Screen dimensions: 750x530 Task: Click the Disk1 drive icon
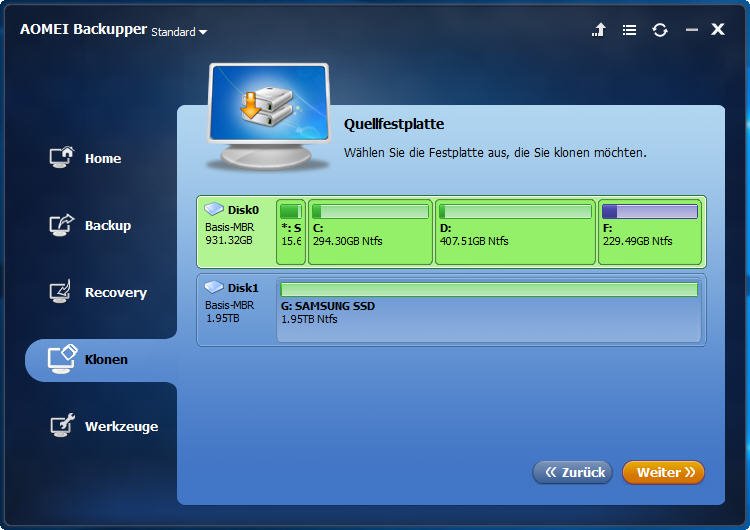click(x=214, y=287)
